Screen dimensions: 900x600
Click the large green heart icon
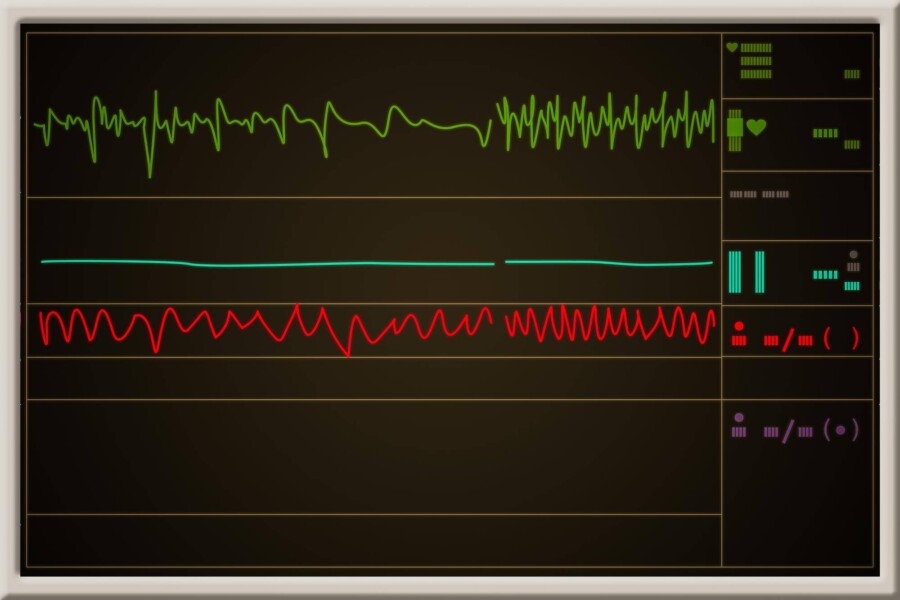click(x=756, y=127)
